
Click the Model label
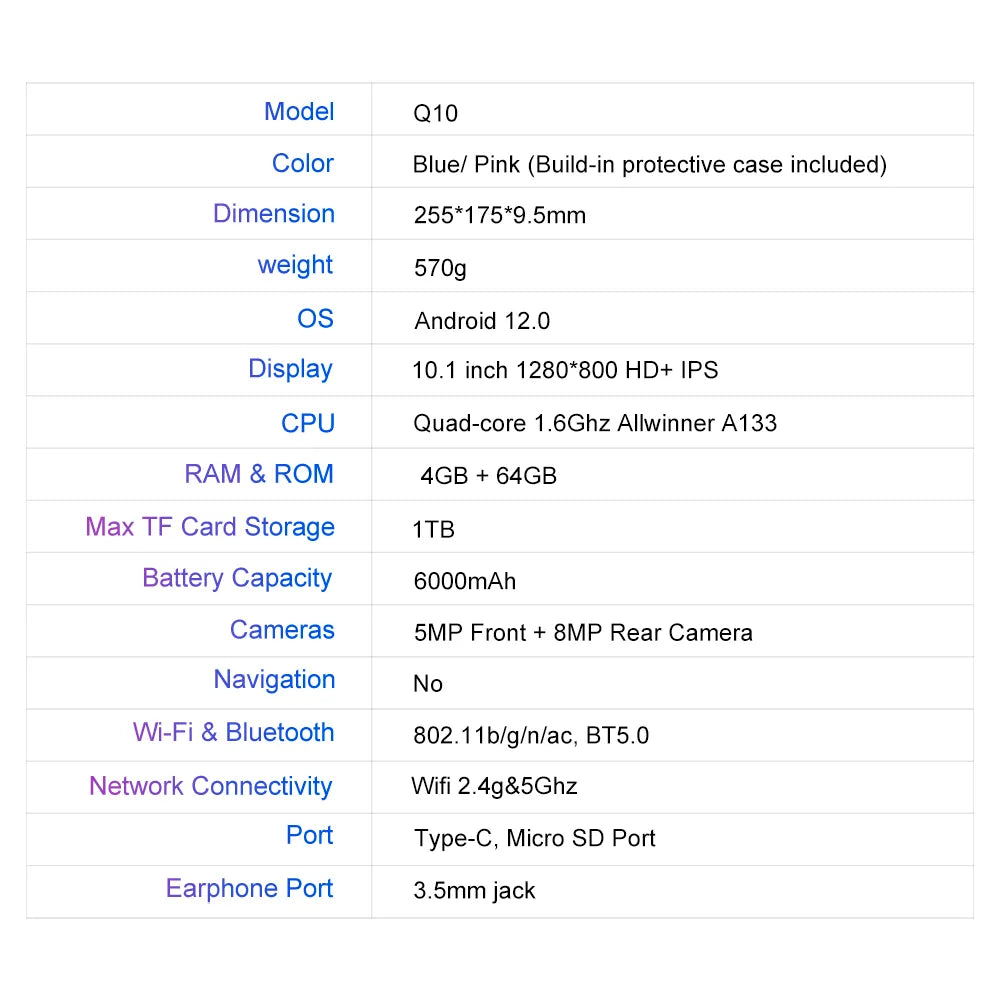[x=298, y=111]
